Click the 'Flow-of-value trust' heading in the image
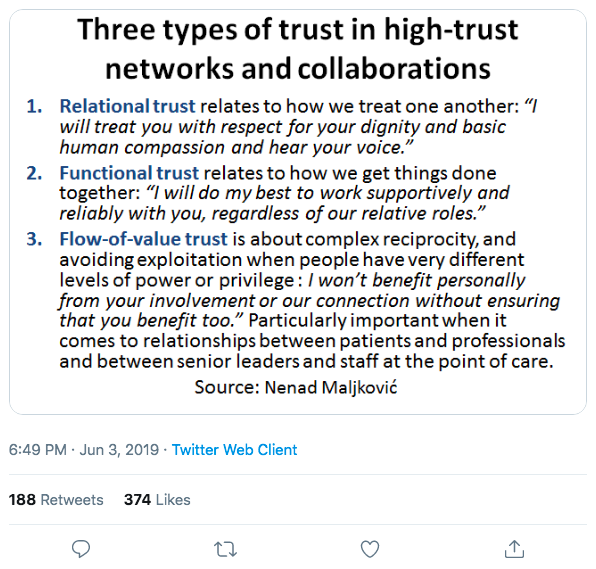The width and height of the screenshot is (596, 569). pos(144,239)
